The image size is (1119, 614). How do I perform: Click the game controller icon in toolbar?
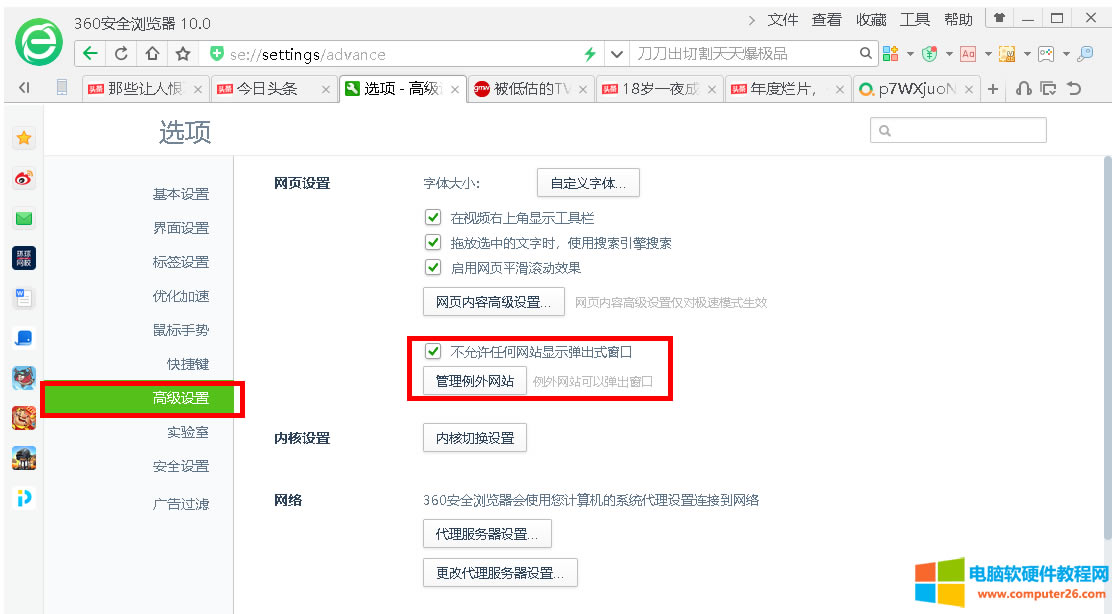coord(1046,53)
